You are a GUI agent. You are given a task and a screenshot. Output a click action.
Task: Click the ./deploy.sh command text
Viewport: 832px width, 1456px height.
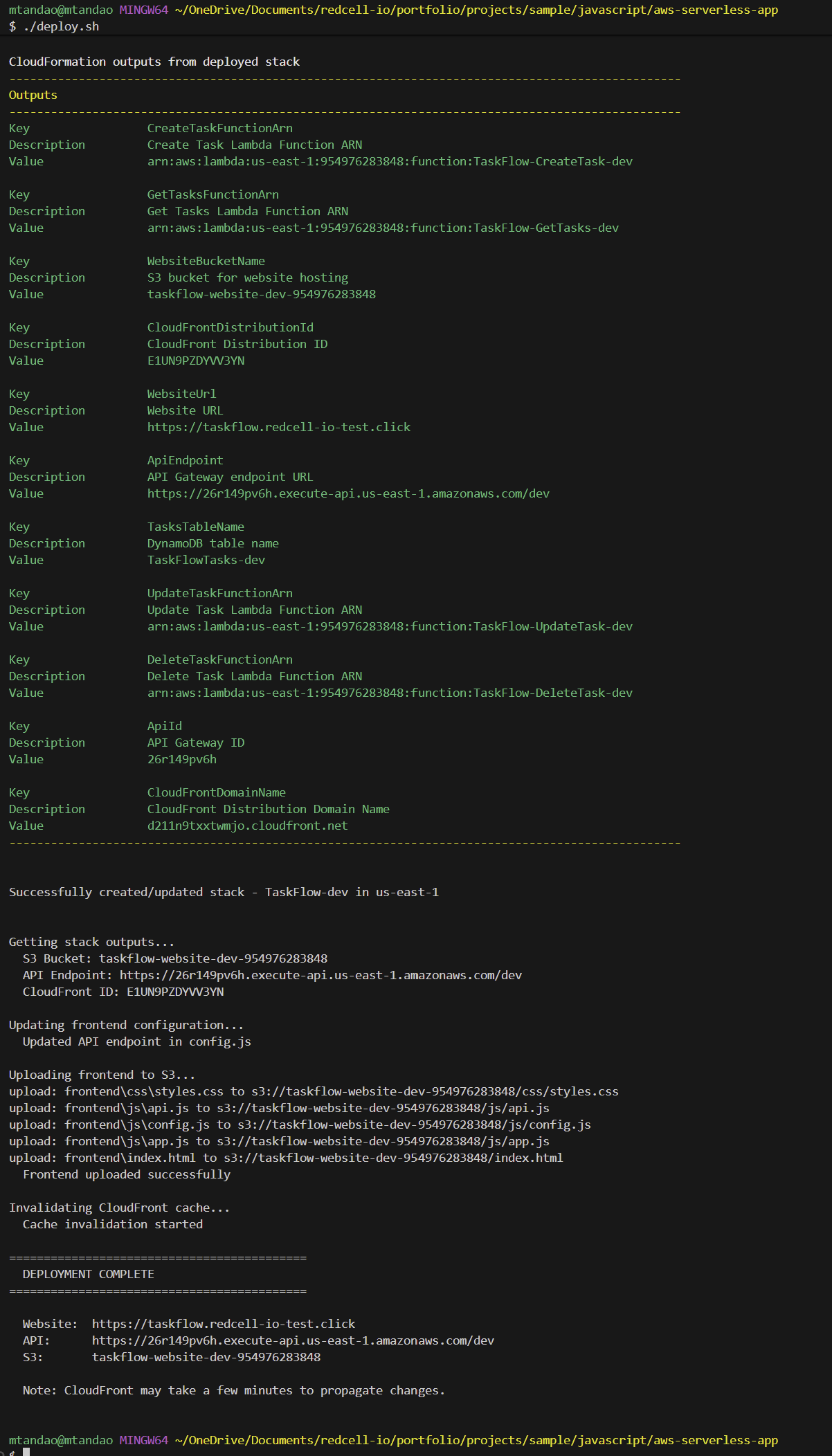tap(61, 26)
